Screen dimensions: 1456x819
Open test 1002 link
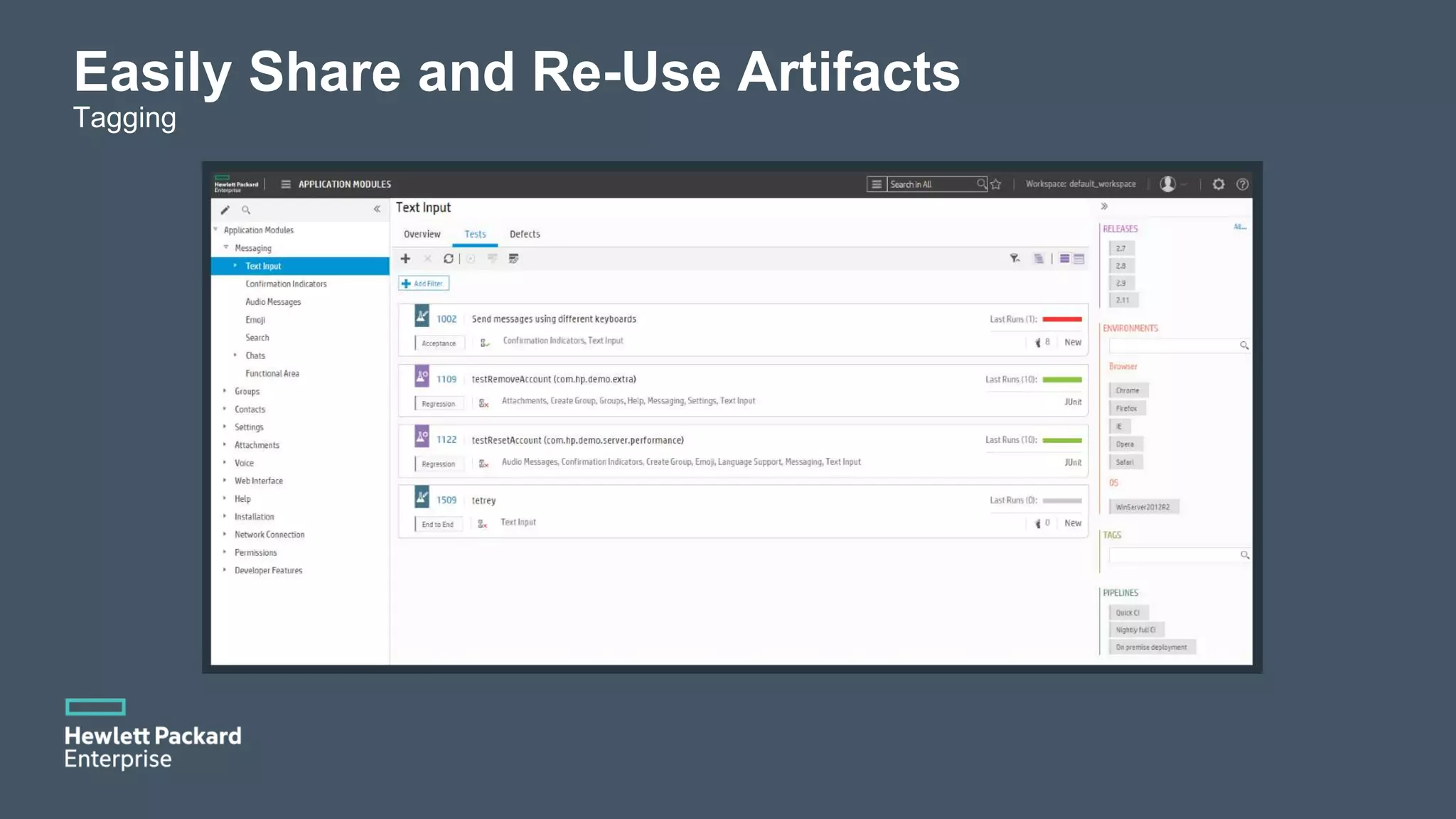click(446, 319)
